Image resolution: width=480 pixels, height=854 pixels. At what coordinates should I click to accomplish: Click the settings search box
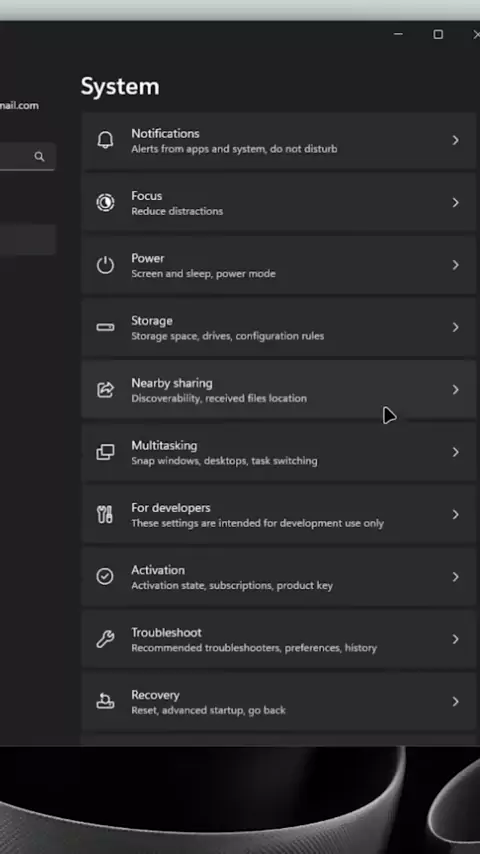pyautogui.click(x=26, y=157)
